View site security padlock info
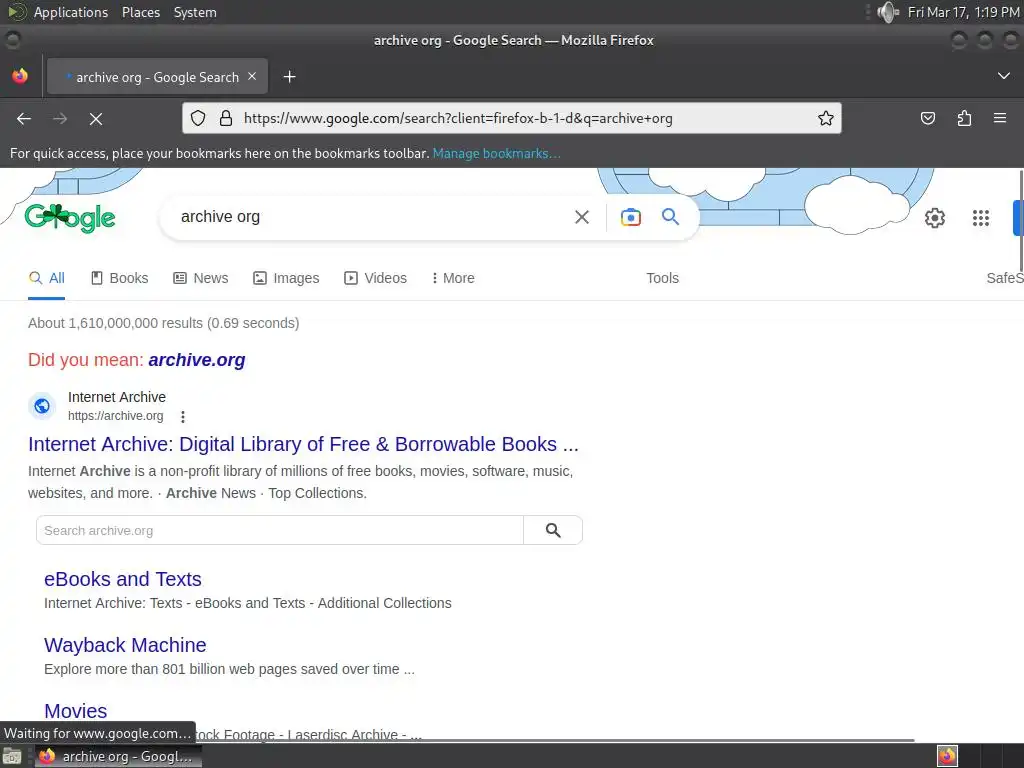Screen dimensions: 1024x768 pos(226,118)
